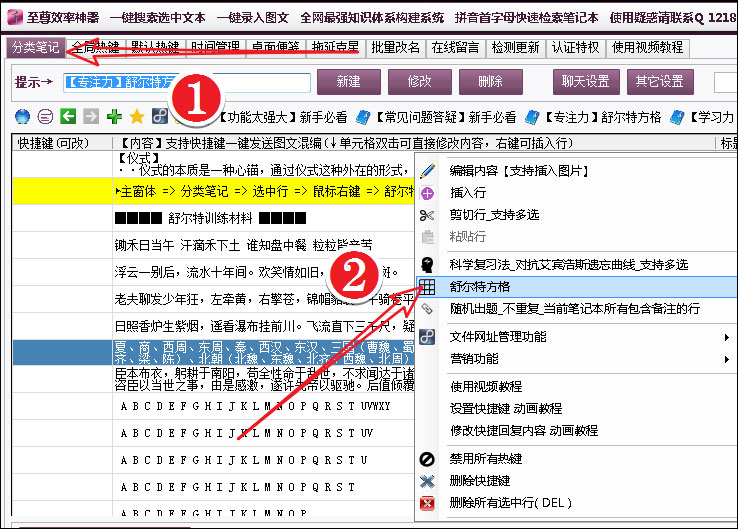Screen dimensions: 738x529
Task: Open the 在线留言 tab
Action: [x=456, y=47]
